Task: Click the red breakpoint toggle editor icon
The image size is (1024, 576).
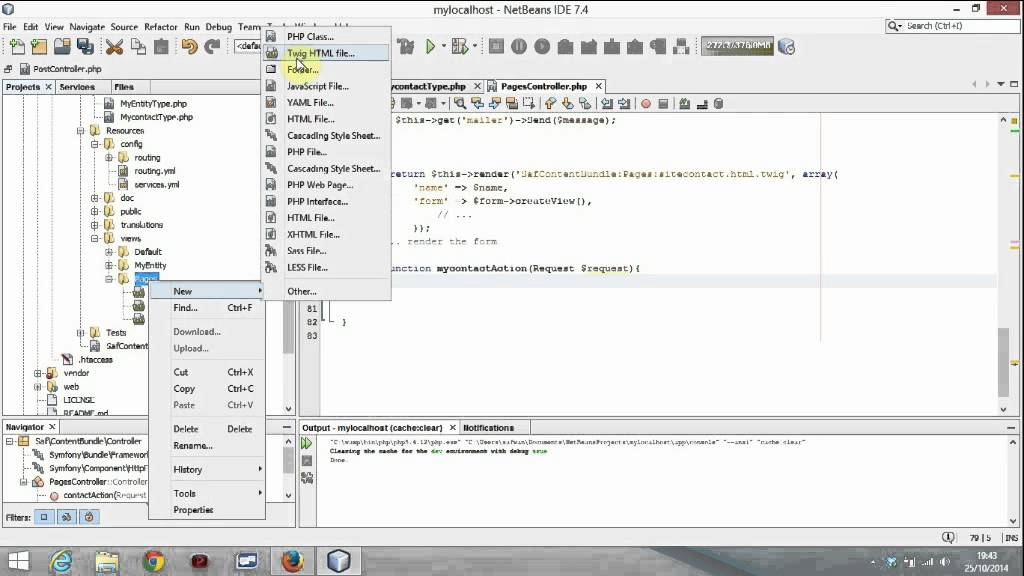Action: coord(646,104)
